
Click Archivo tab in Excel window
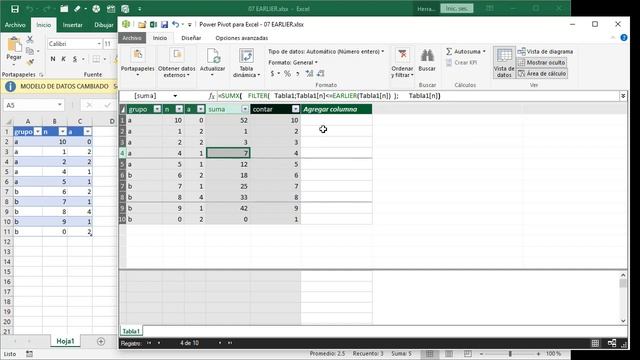(x=15, y=25)
